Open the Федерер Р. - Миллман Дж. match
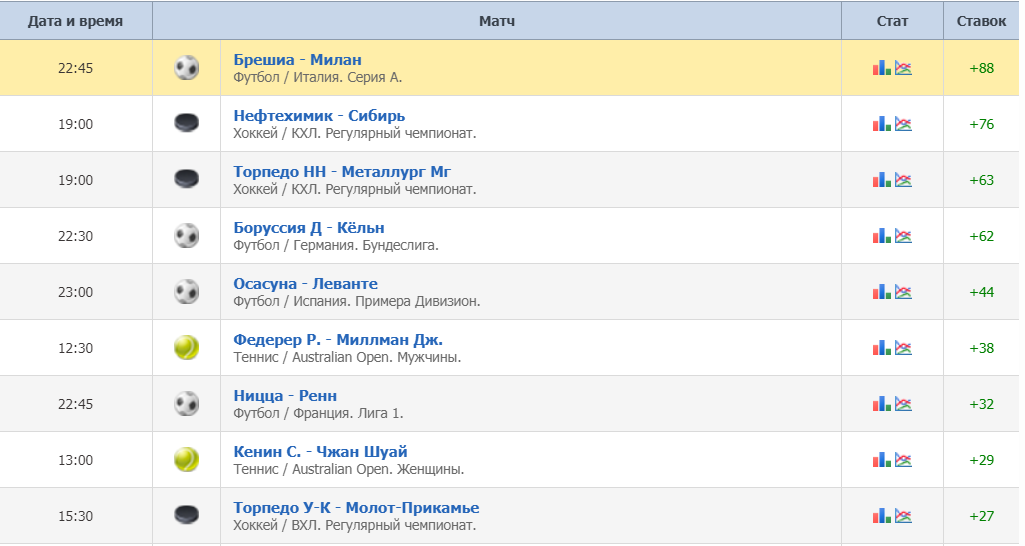The image size is (1025, 546). 338,339
